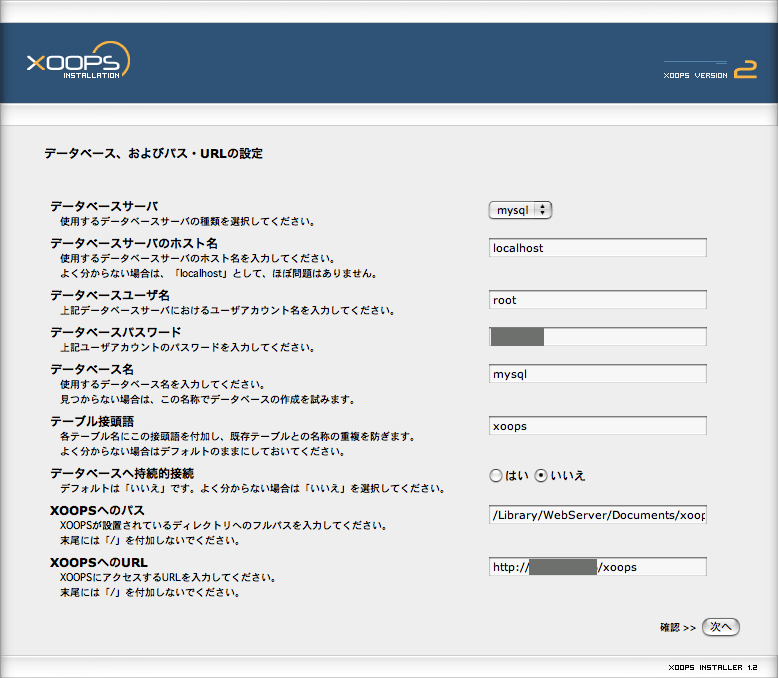Click the XOOPSへのURL label
Screen dimensions: 778x678
coord(99,562)
